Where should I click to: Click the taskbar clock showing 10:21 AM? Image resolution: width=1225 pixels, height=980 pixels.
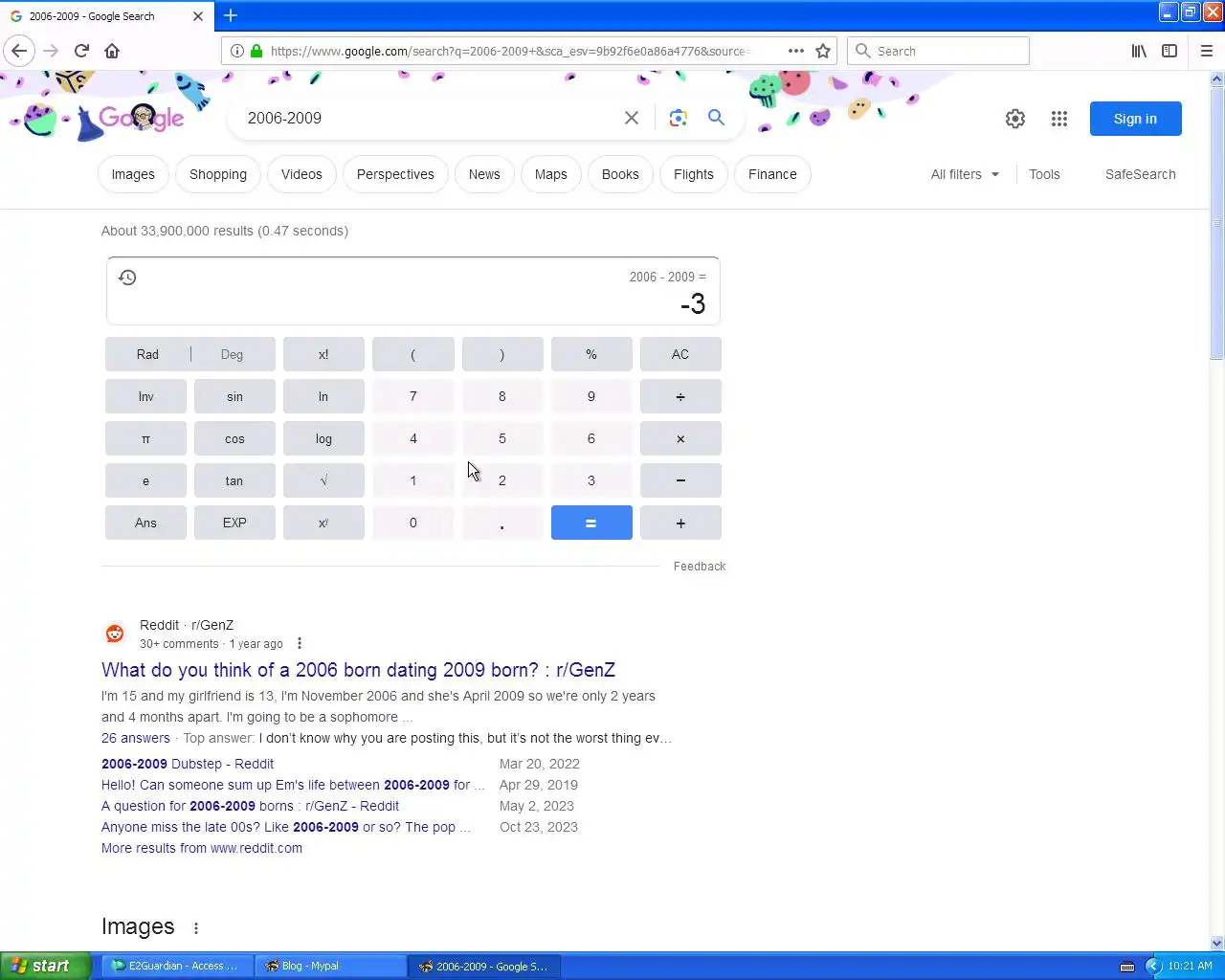pyautogui.click(x=1190, y=966)
